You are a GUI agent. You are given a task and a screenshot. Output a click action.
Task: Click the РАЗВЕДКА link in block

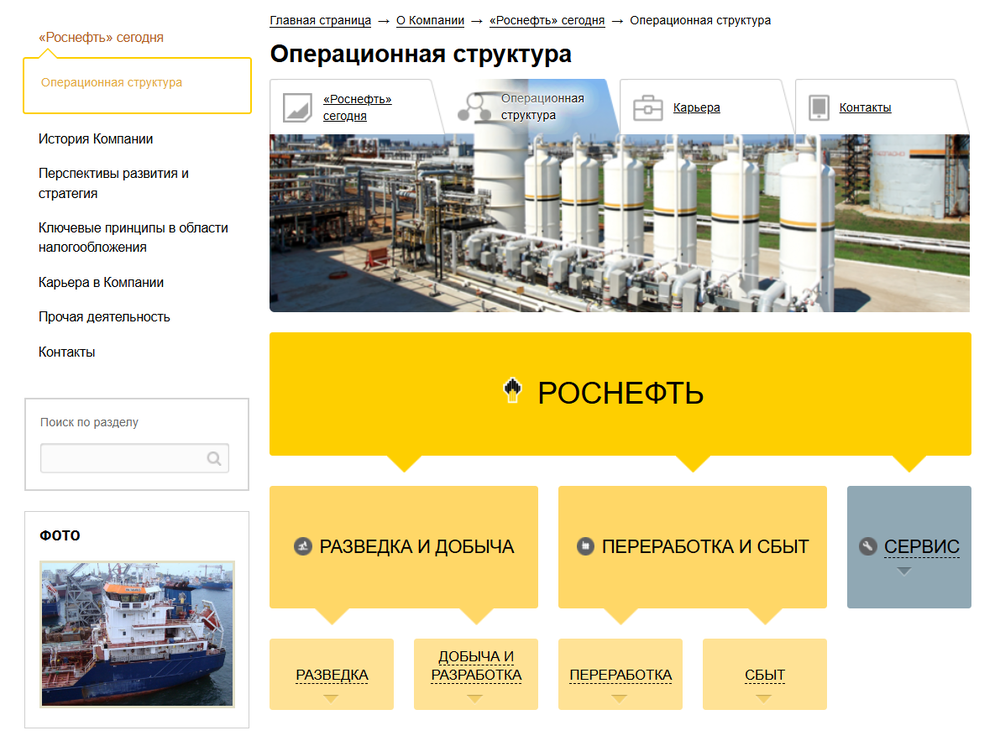pos(332,675)
